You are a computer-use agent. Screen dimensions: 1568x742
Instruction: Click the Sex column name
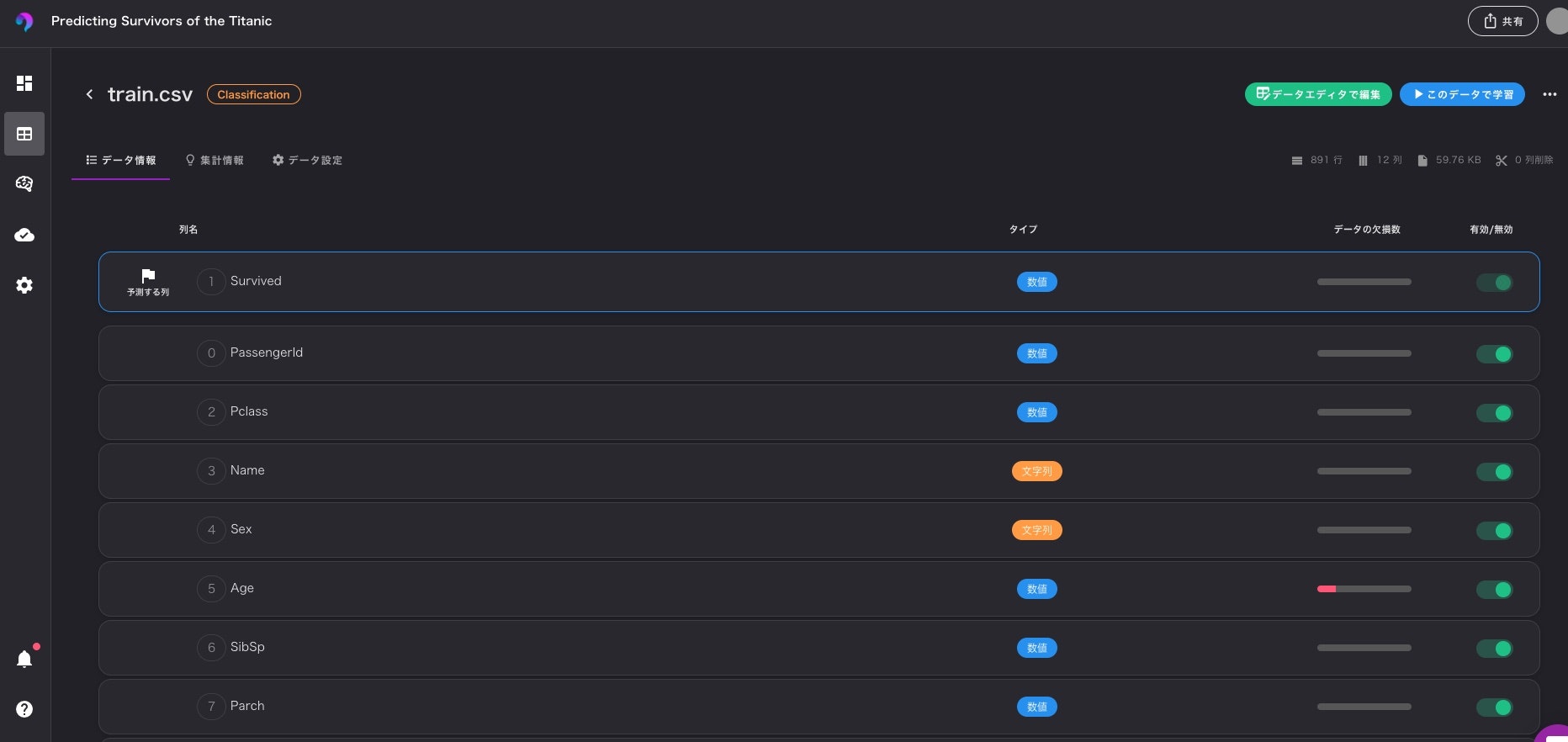click(x=241, y=529)
